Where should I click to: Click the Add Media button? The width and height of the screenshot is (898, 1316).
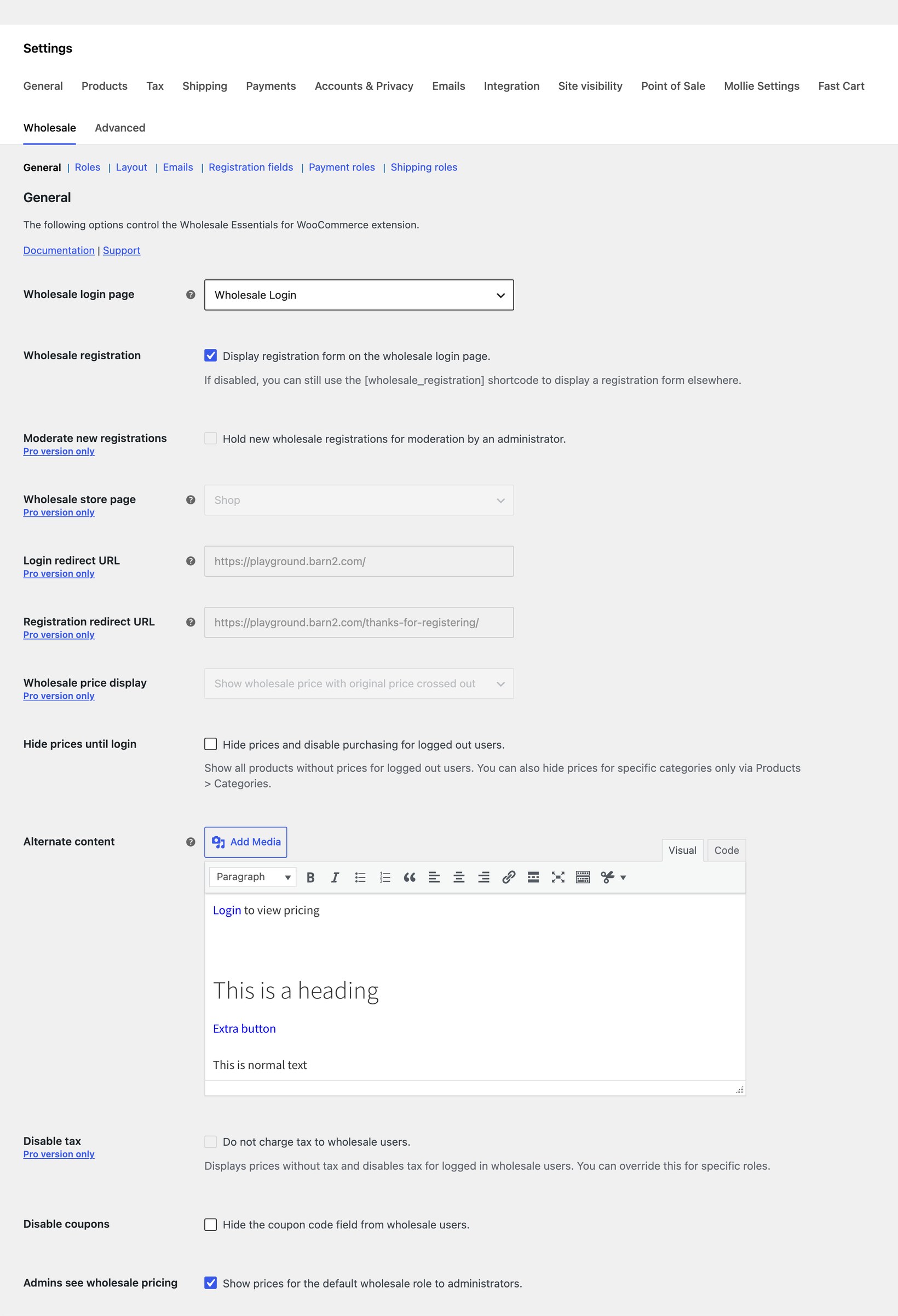click(x=246, y=842)
